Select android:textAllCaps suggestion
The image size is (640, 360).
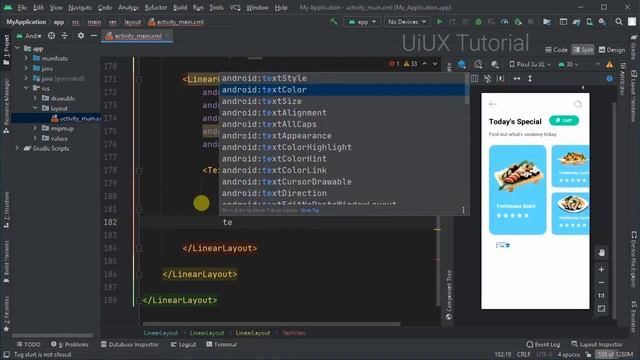coord(342,124)
